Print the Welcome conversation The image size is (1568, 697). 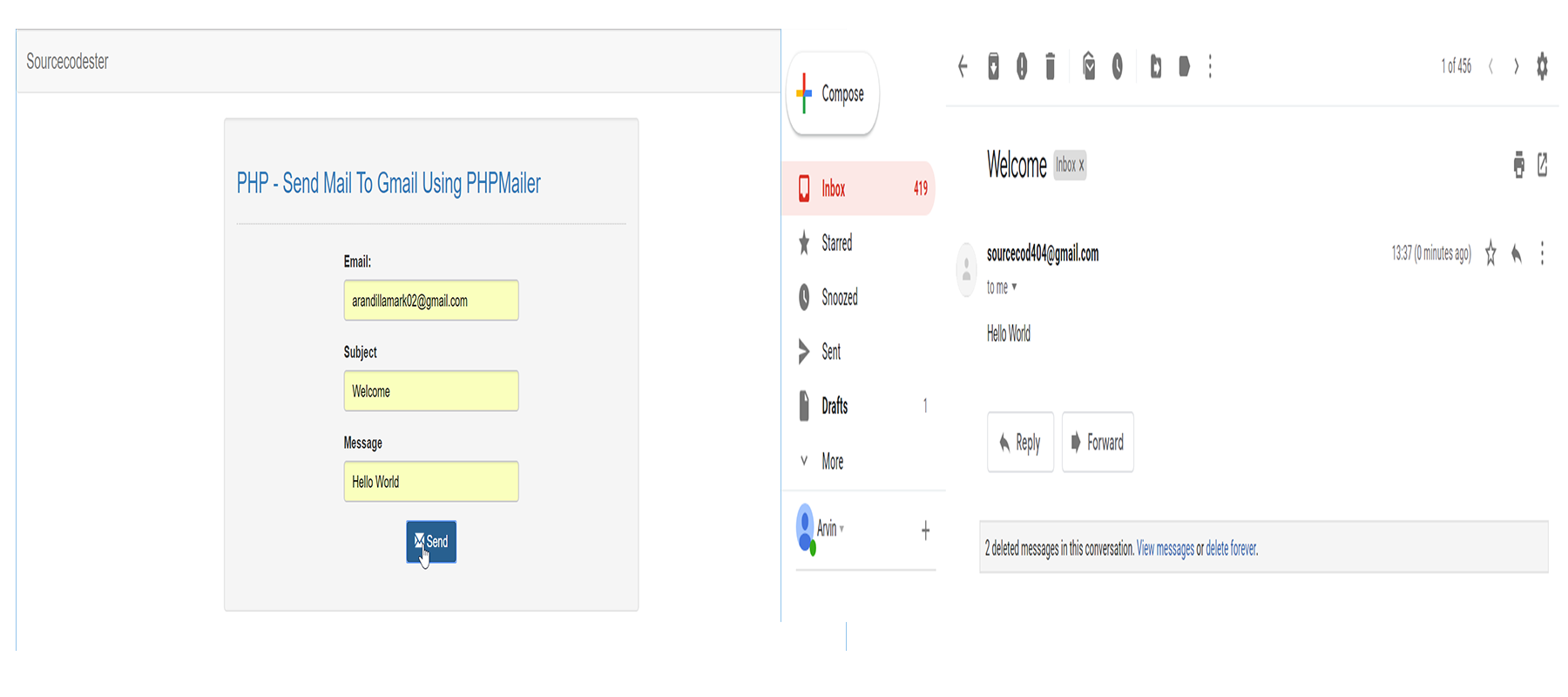click(x=1518, y=165)
